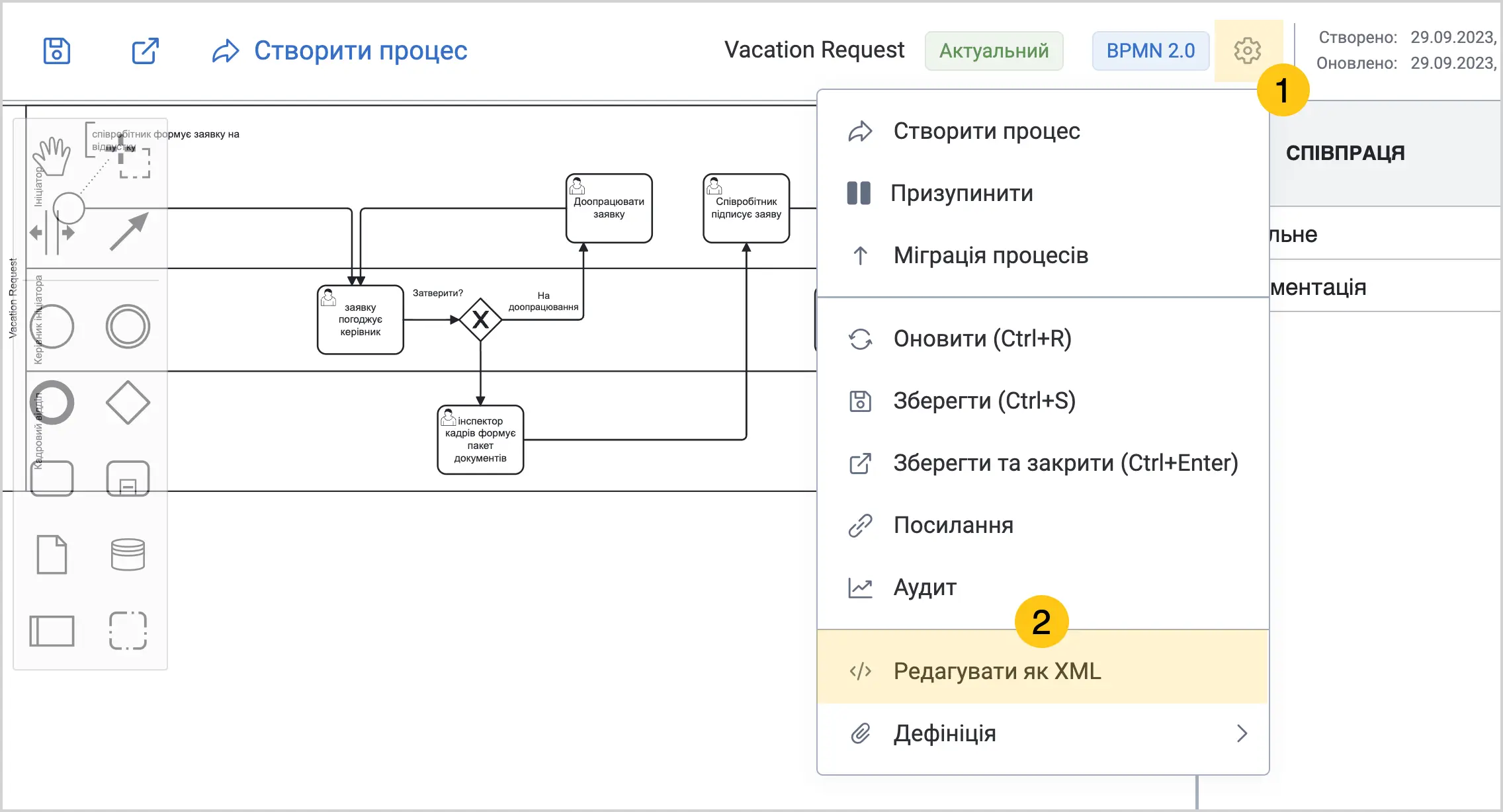Choose Аудит menu item
This screenshot has height=812, width=1503.
[x=1043, y=587]
